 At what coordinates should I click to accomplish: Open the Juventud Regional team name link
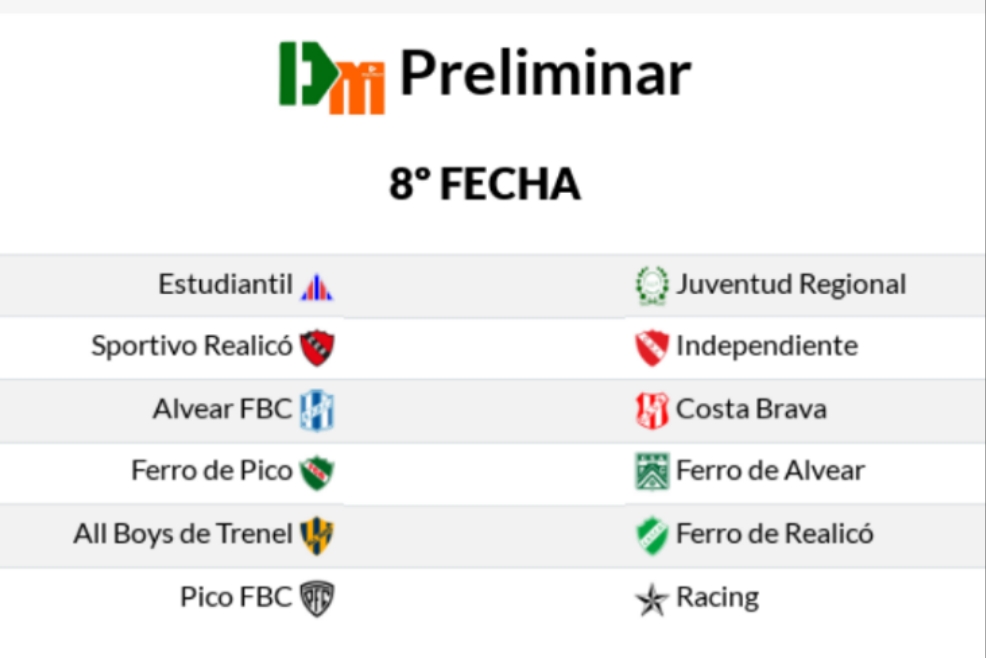pos(791,285)
